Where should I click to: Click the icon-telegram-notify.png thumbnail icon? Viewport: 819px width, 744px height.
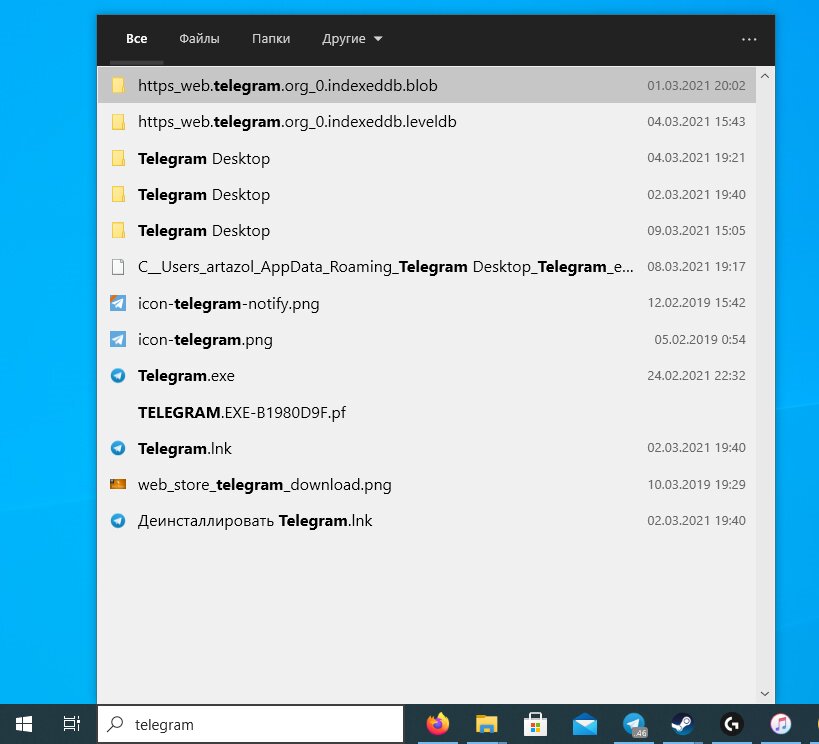[118, 303]
